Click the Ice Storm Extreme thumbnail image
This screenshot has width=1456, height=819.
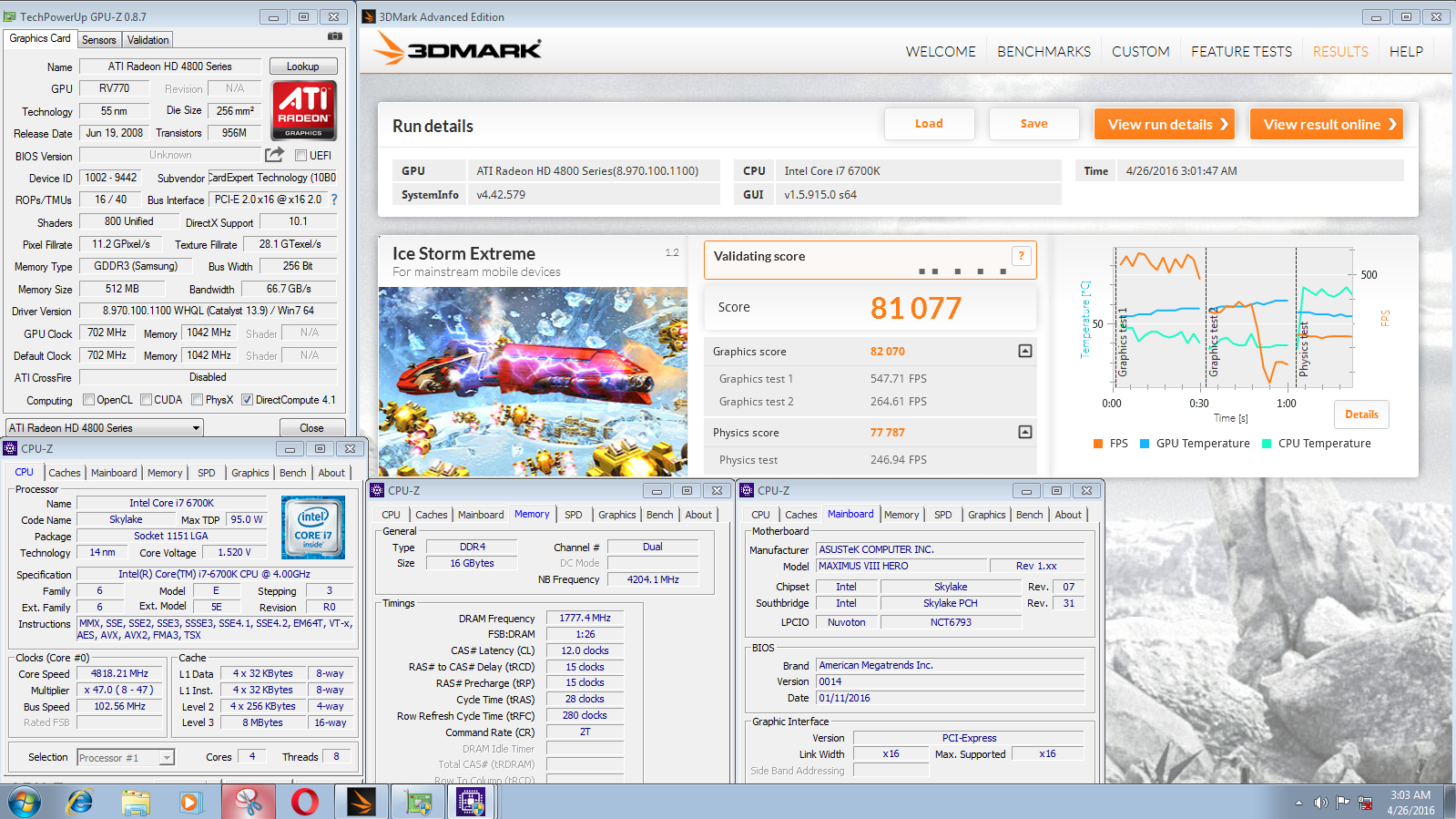pyautogui.click(x=533, y=382)
